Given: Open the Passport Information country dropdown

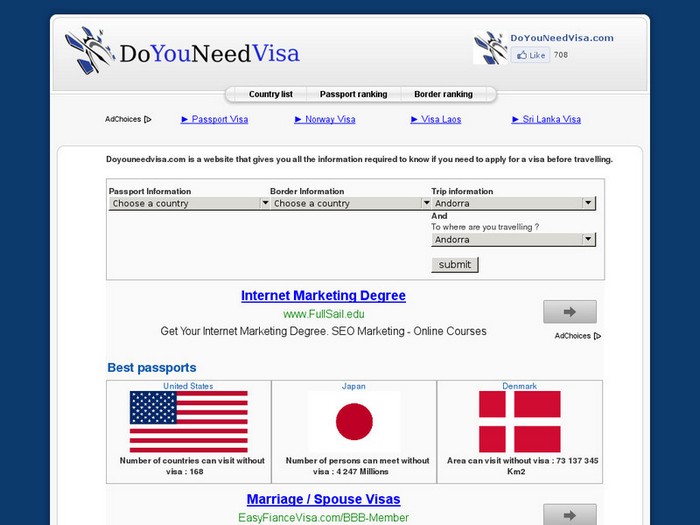Looking at the screenshot, I should [189, 203].
